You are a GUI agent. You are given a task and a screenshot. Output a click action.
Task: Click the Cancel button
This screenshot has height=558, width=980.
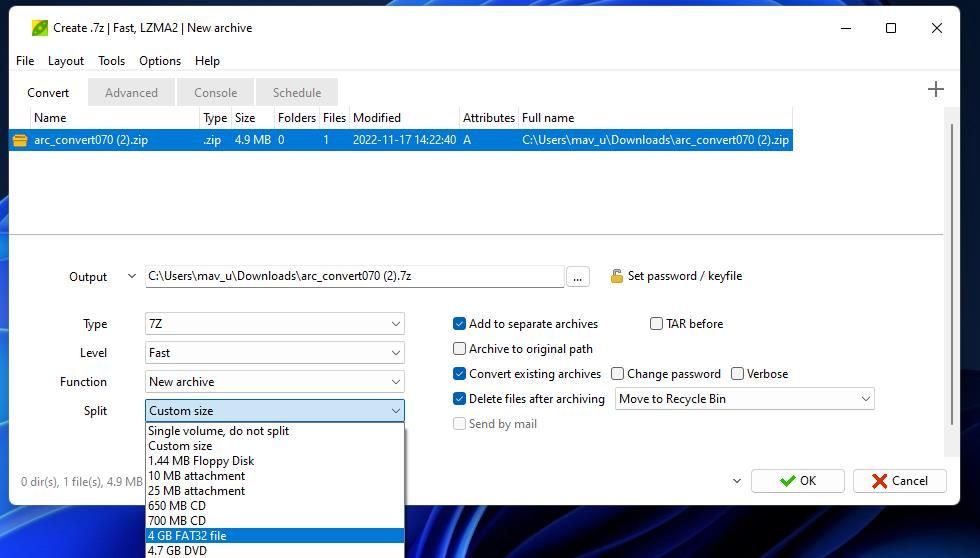click(899, 481)
